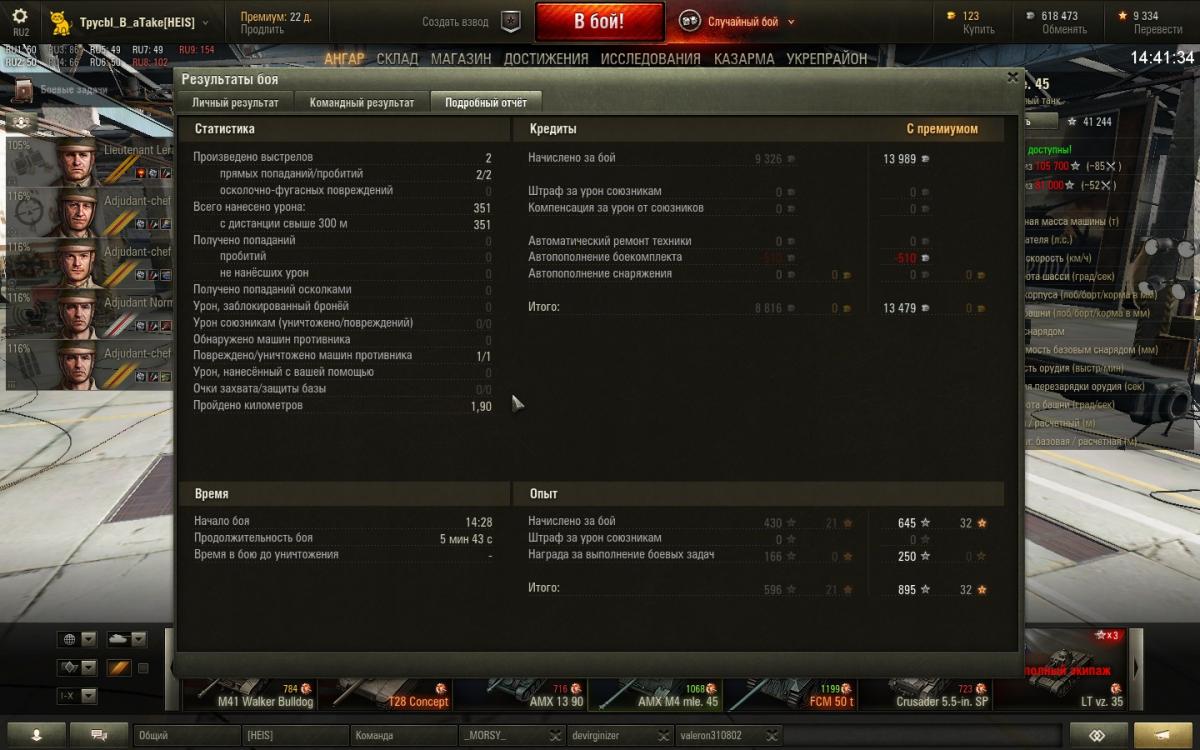The width and height of the screenshot is (1200, 750).
Task: Advance the tank carousel right arrow
Action: click(1136, 668)
